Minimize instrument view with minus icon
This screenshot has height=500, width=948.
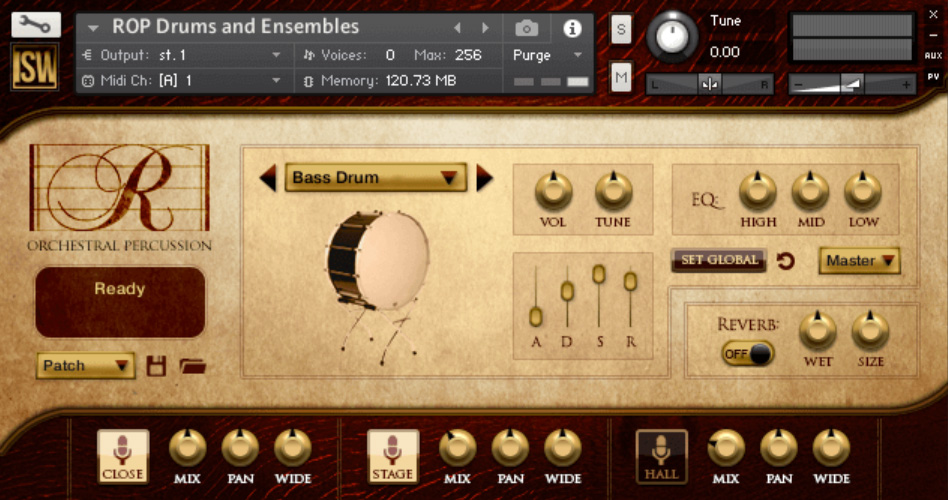[x=933, y=36]
